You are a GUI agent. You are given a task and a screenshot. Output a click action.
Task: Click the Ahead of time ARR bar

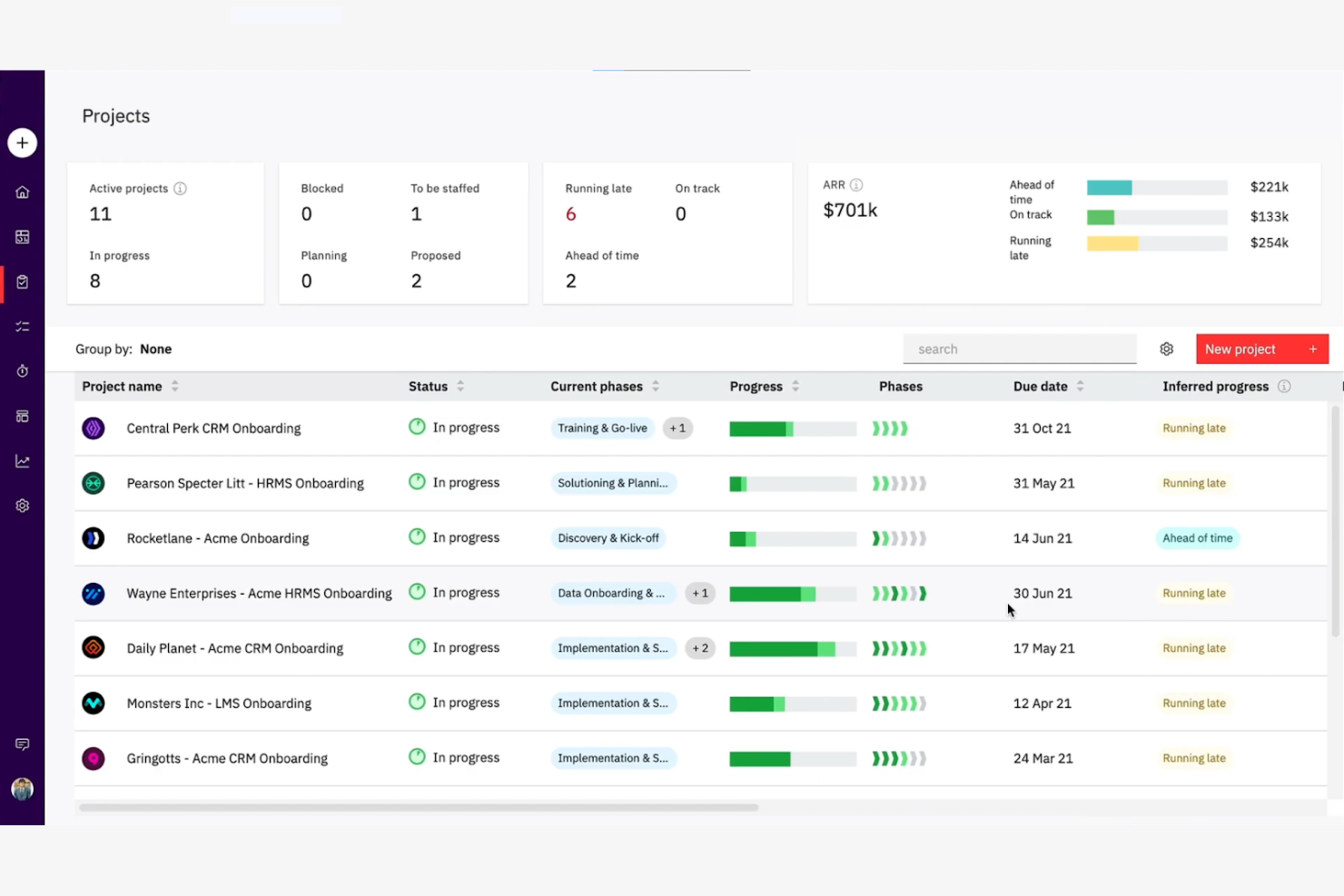tap(1157, 188)
